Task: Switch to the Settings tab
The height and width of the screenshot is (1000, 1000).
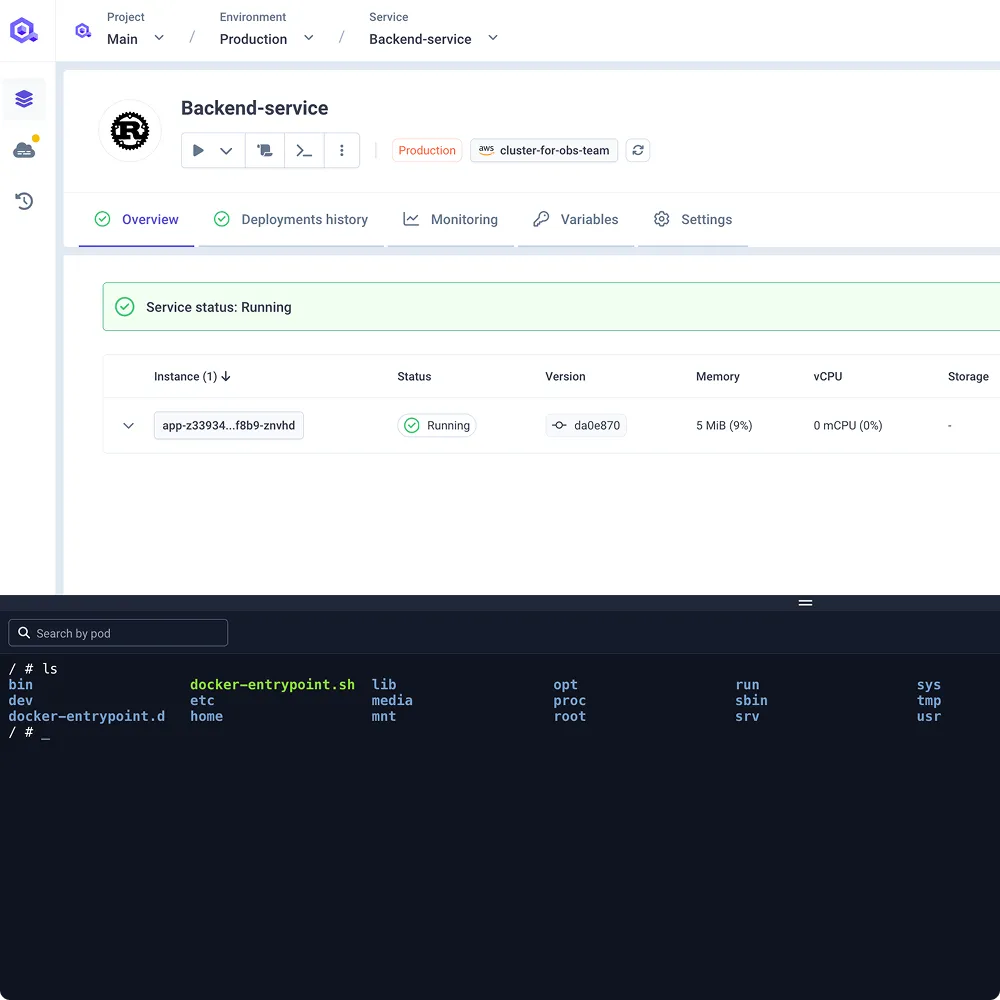Action: pos(693,219)
